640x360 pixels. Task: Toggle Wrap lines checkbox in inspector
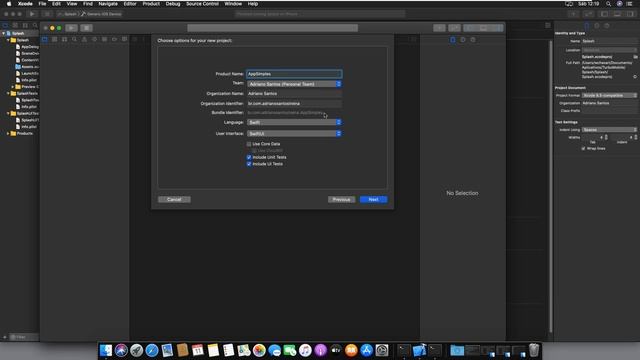583,149
